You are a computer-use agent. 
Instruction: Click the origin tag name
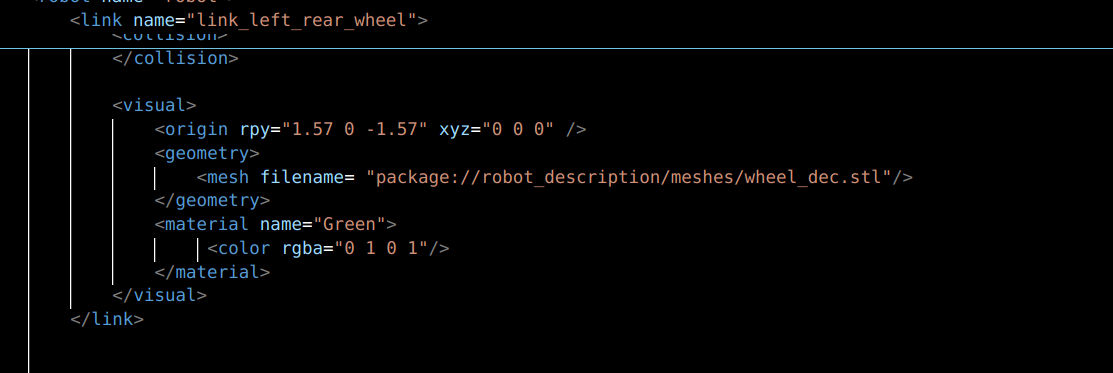[x=197, y=129]
